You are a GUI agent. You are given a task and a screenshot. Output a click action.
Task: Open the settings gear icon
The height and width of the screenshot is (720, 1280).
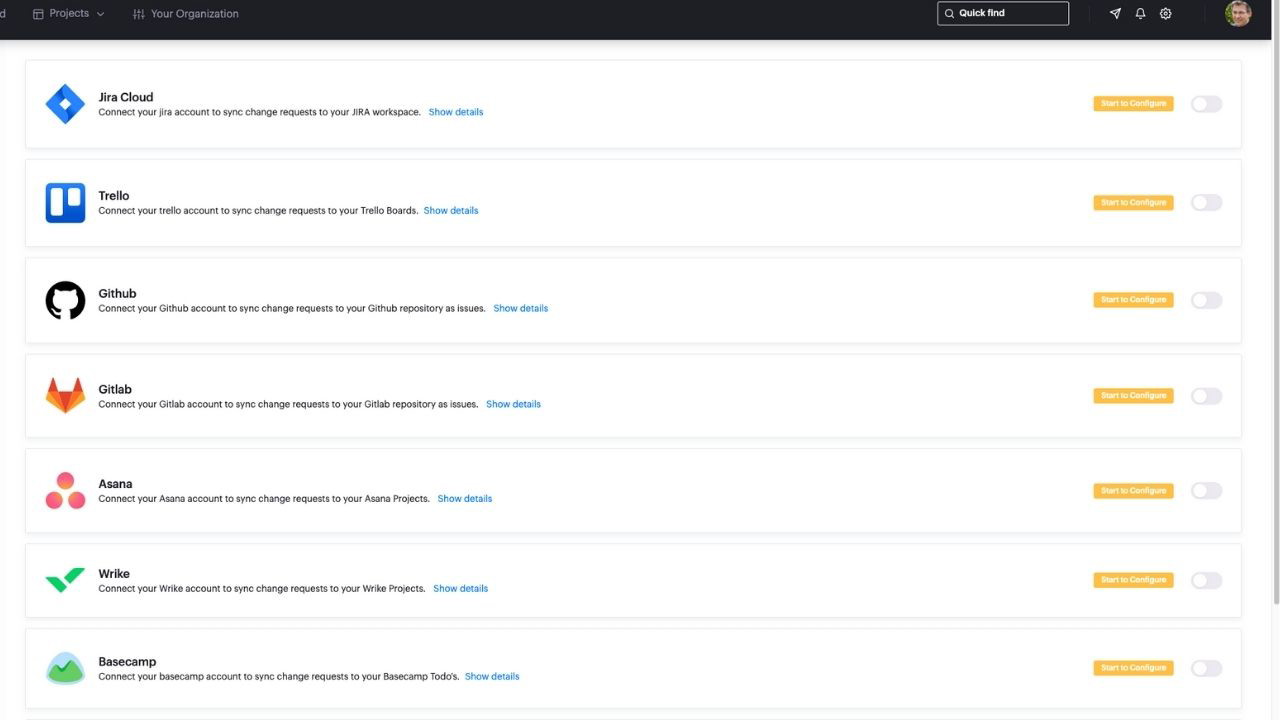click(1165, 14)
